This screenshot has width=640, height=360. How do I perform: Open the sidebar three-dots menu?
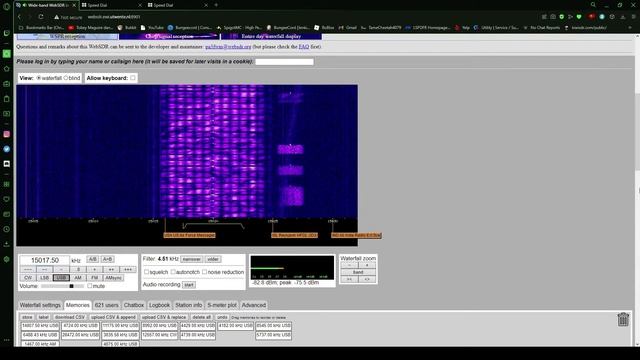pyautogui.click(x=7, y=340)
